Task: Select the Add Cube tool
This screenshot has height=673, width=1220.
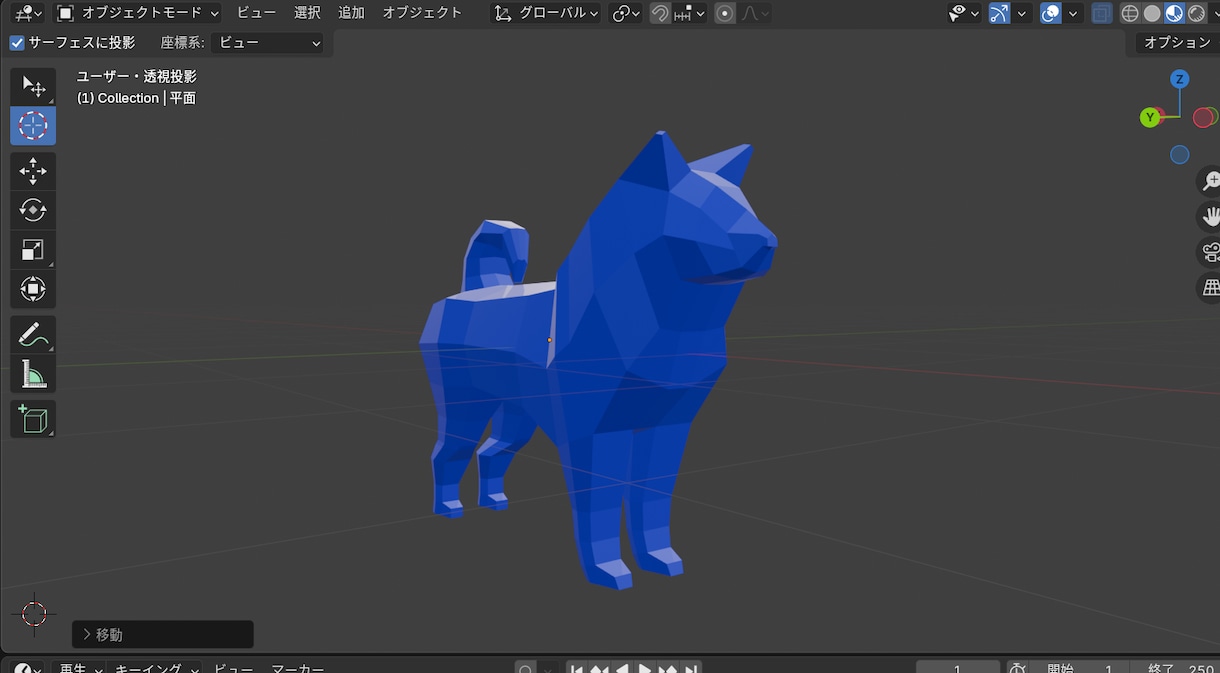Action: [x=33, y=419]
